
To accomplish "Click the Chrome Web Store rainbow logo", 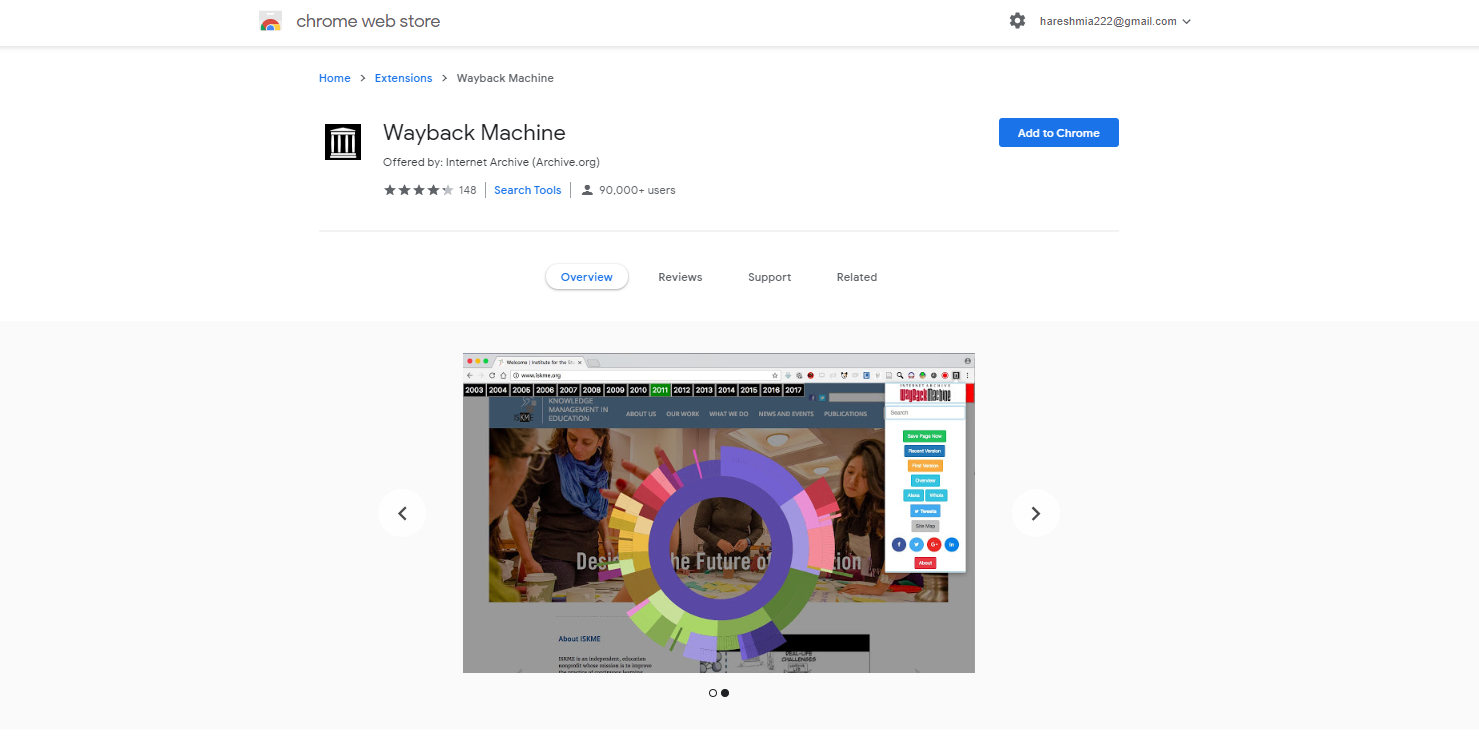I will pos(270,21).
